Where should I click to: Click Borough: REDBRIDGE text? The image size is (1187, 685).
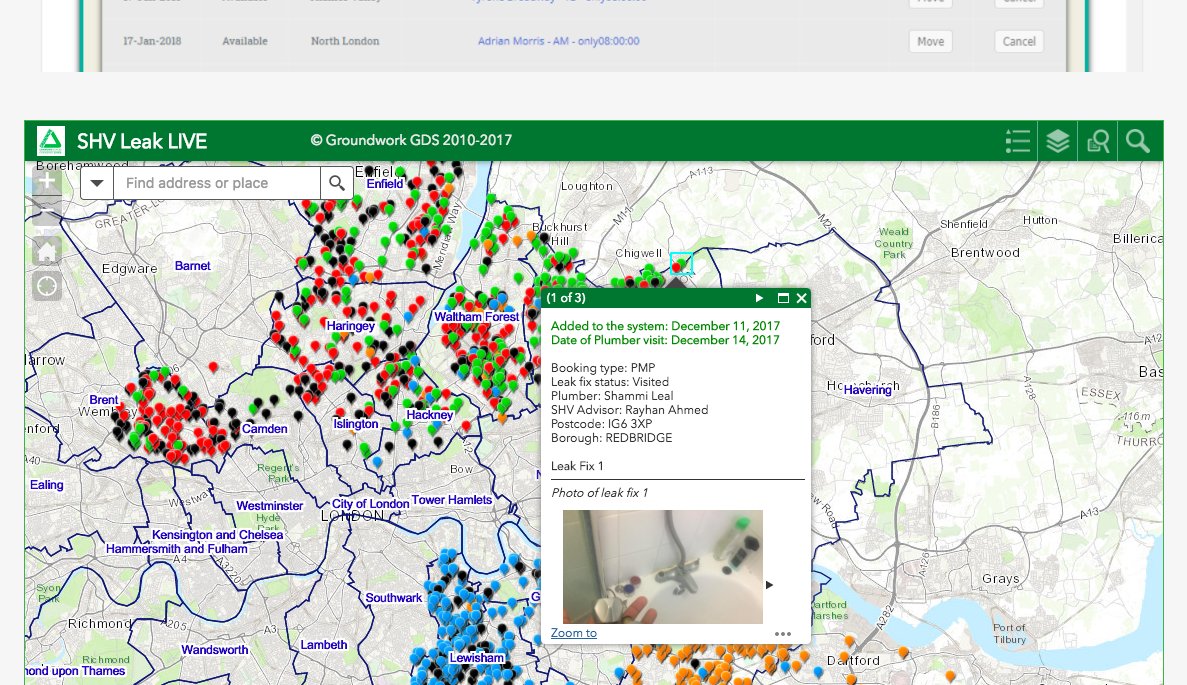pyautogui.click(x=612, y=438)
